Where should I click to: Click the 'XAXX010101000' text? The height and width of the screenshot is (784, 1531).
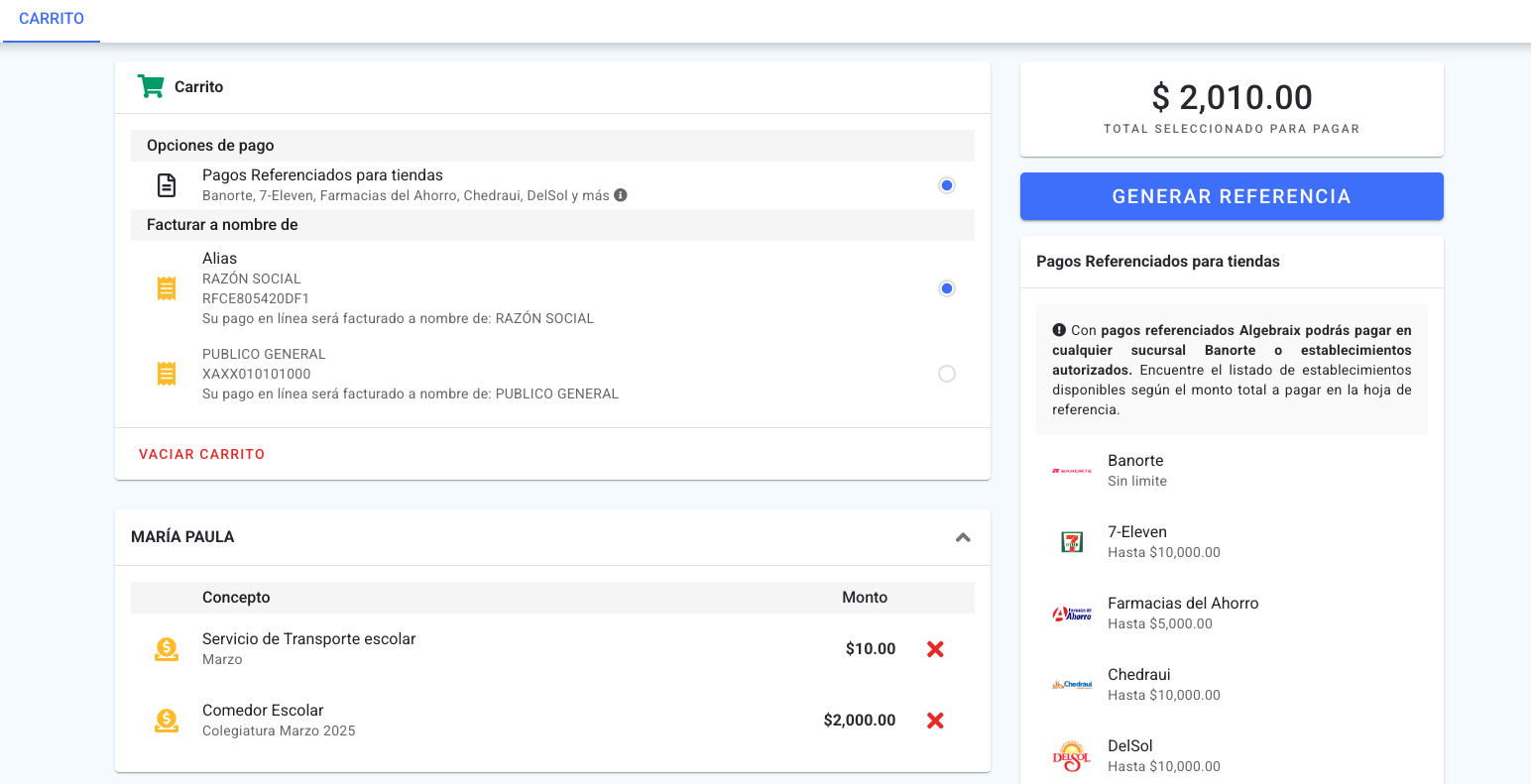point(257,374)
